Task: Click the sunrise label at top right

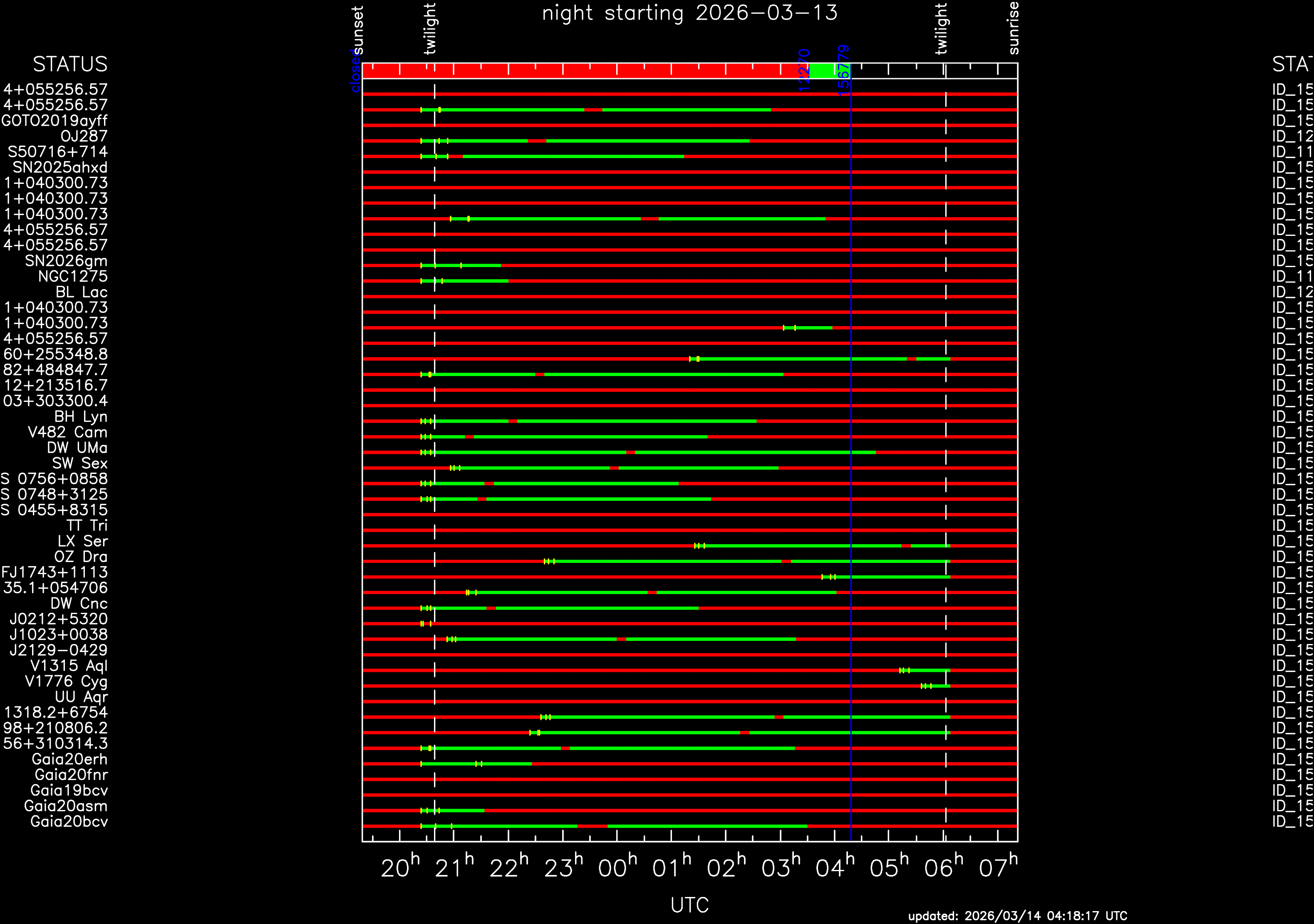Action: click(1013, 27)
